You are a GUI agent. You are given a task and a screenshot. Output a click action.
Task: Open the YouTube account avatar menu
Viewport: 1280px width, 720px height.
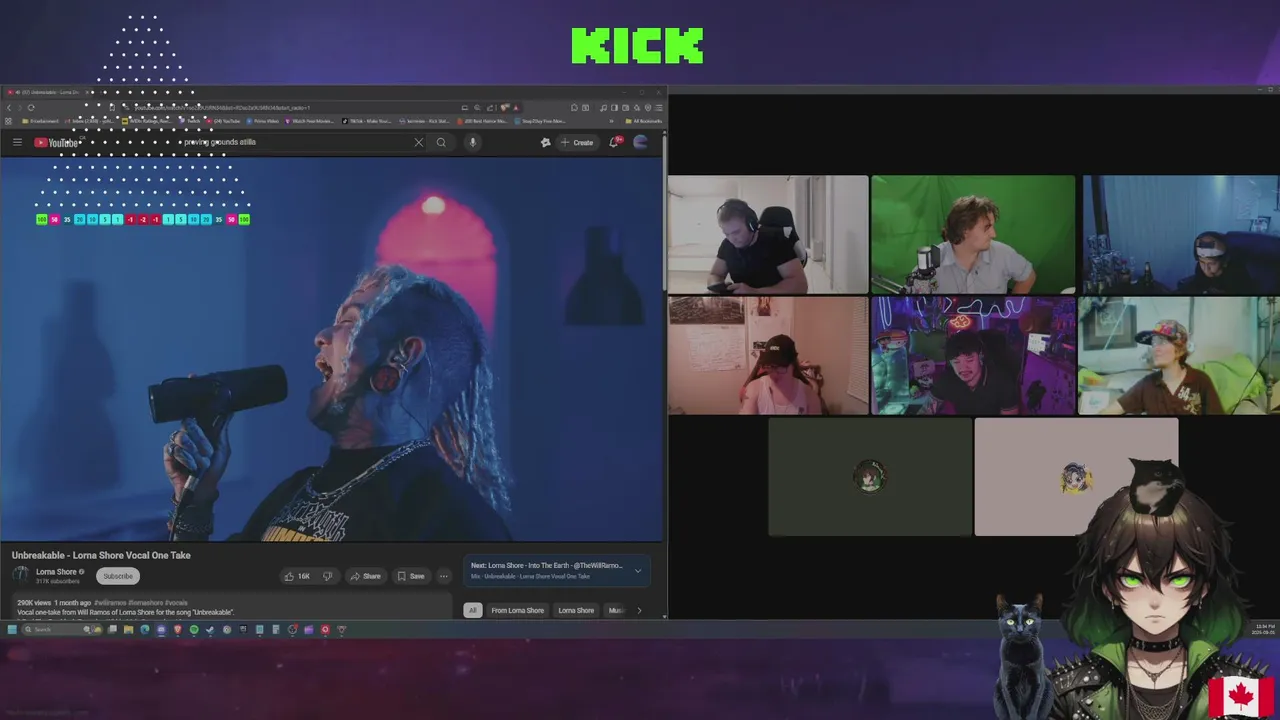(x=640, y=142)
